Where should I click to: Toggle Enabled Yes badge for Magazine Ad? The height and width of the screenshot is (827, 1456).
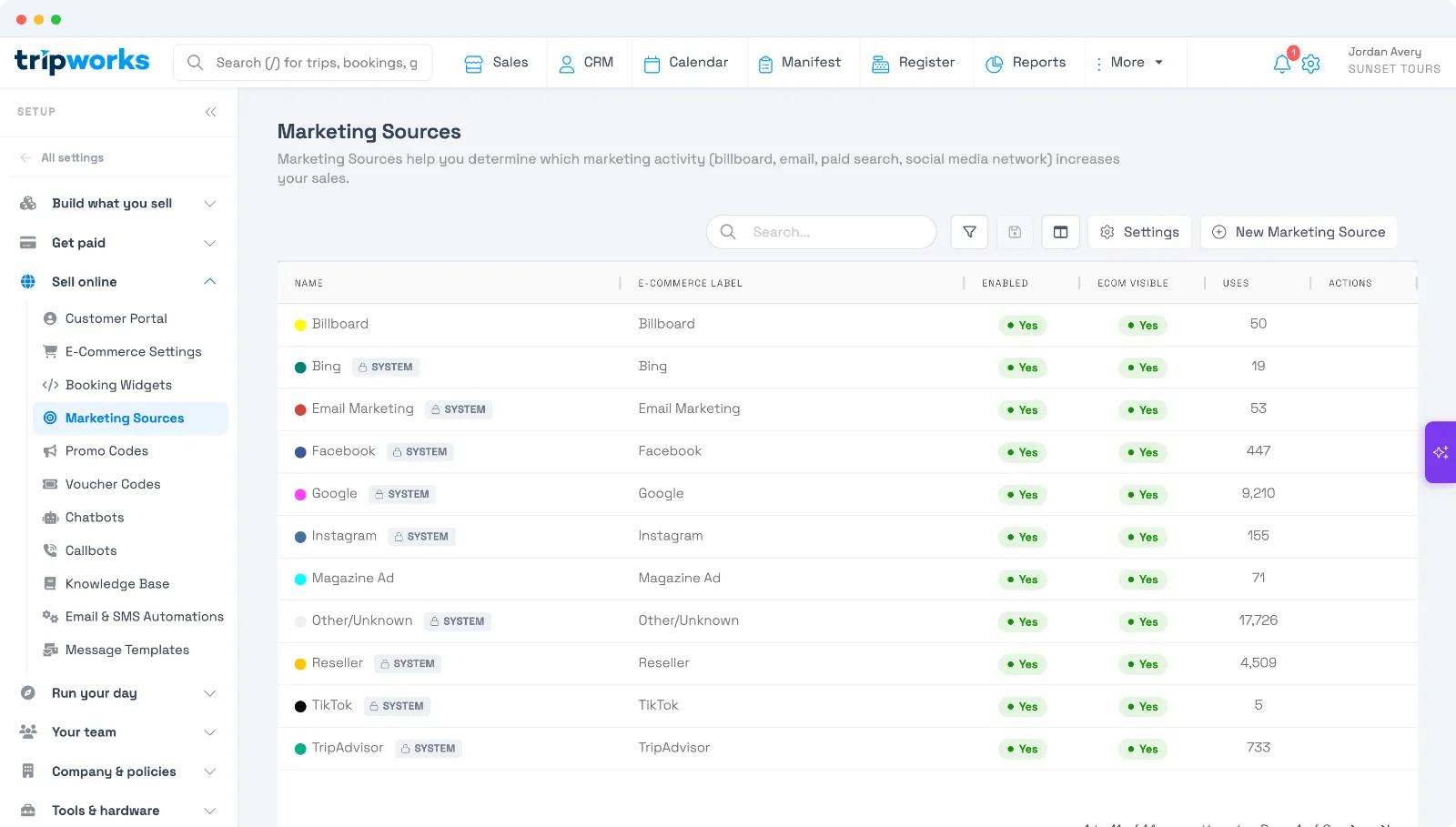(1022, 580)
